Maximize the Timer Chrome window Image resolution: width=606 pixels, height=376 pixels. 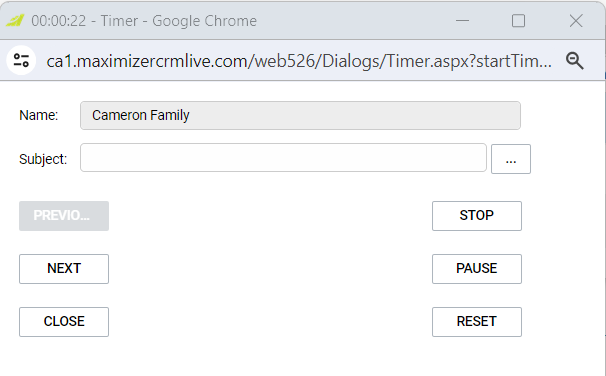pyautogui.click(x=518, y=20)
